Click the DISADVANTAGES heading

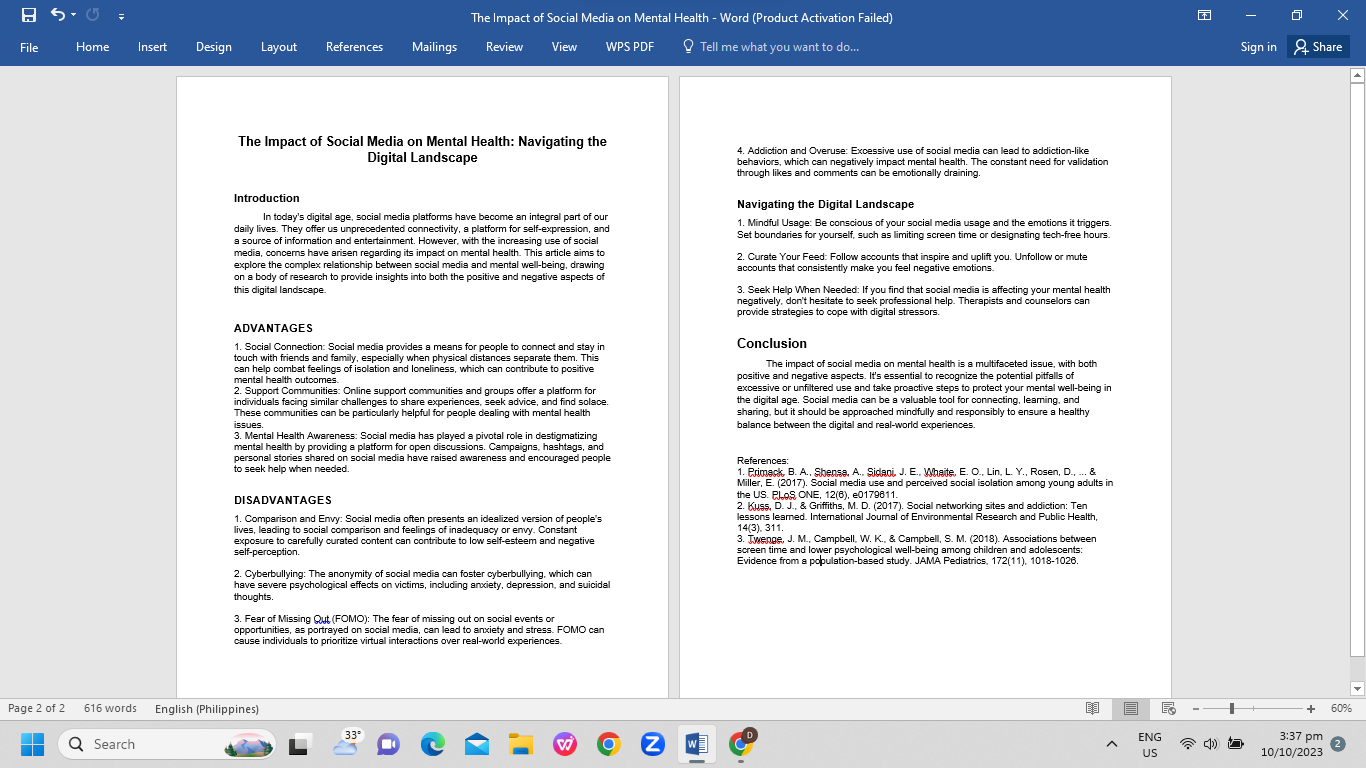(282, 500)
